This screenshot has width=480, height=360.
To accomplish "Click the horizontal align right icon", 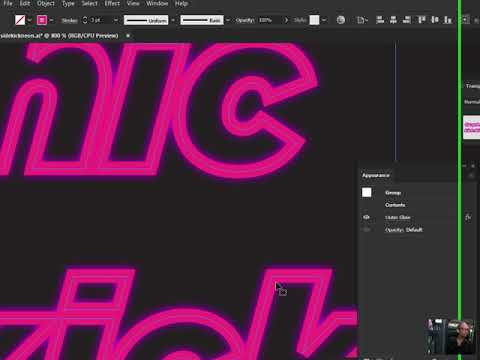I will point(407,20).
